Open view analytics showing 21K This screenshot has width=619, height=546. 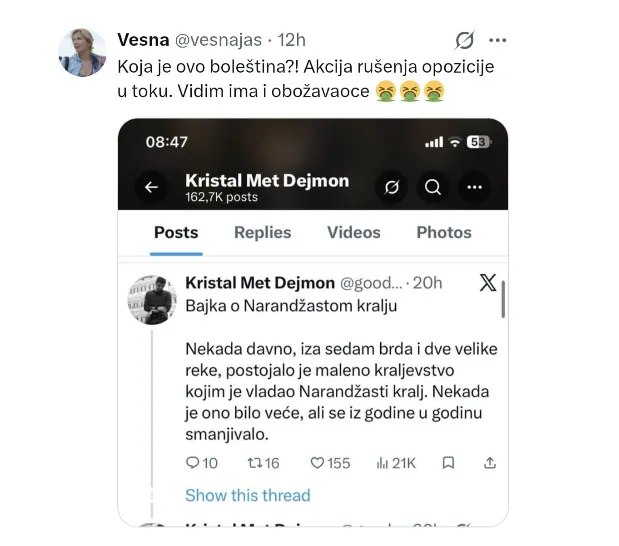click(x=382, y=463)
